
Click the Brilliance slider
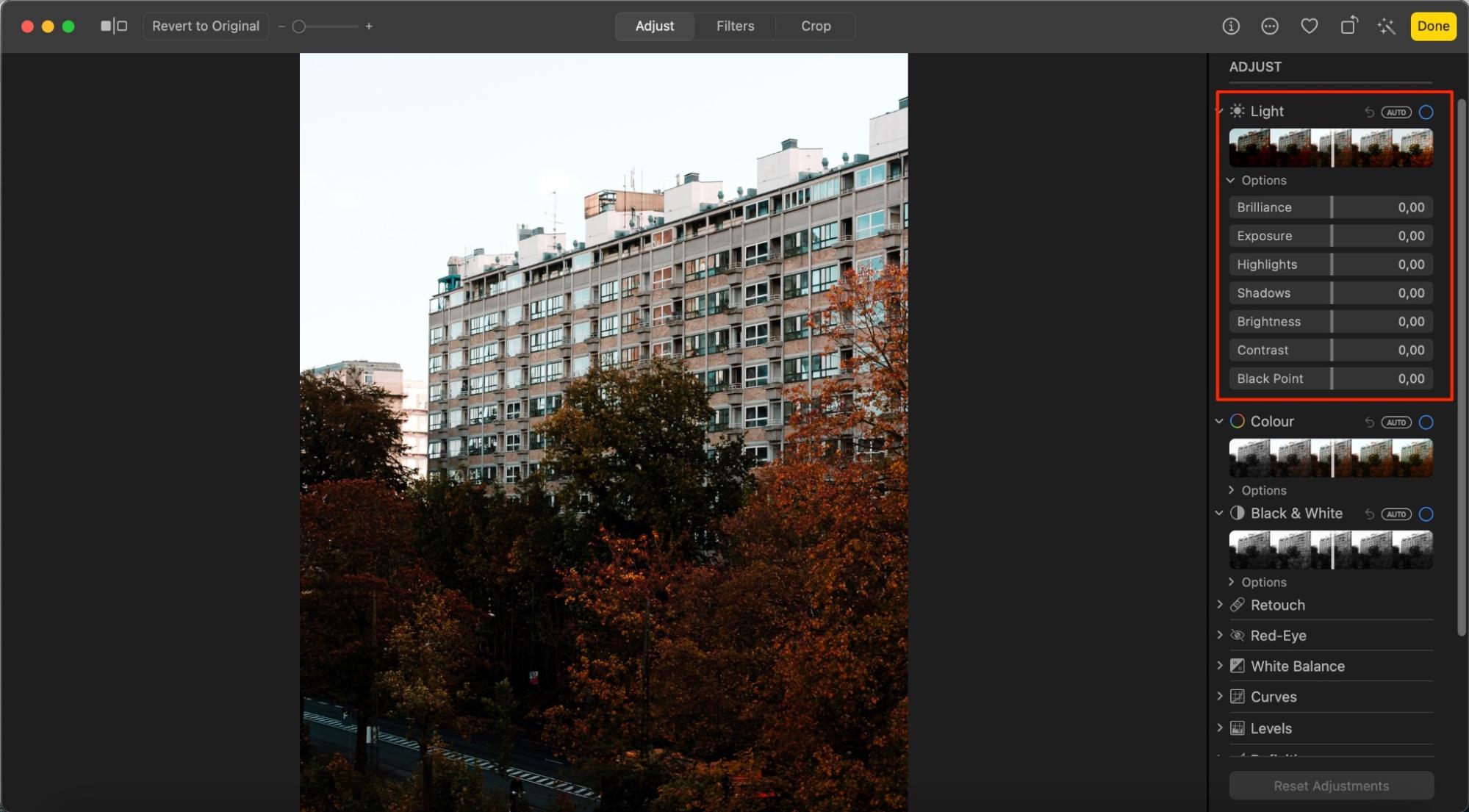(1331, 207)
